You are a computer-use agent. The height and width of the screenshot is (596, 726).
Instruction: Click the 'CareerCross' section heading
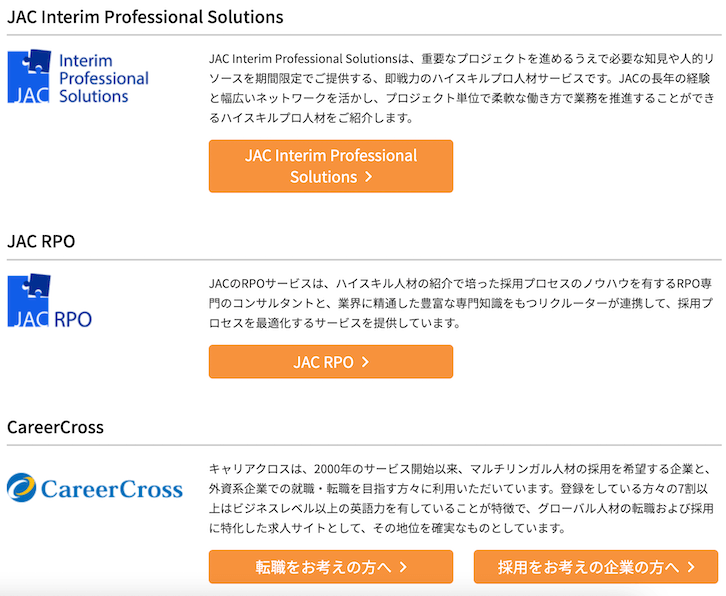tap(55, 427)
